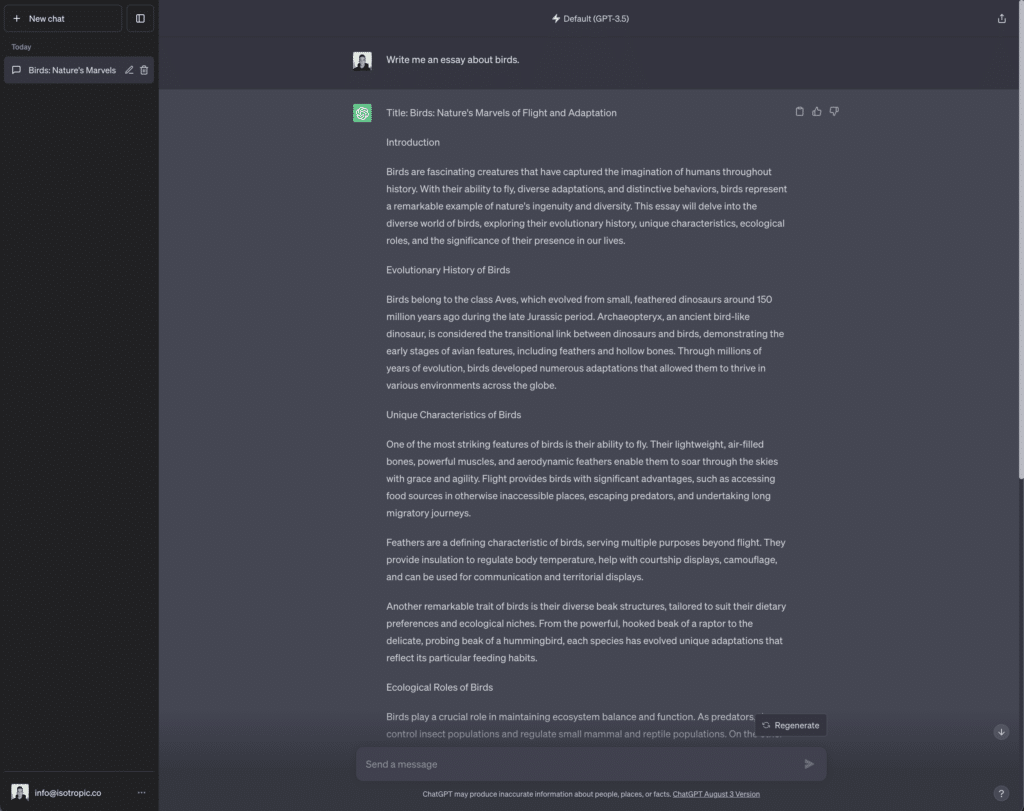Send the message with the arrow icon
This screenshot has width=1024, height=811.
point(809,764)
